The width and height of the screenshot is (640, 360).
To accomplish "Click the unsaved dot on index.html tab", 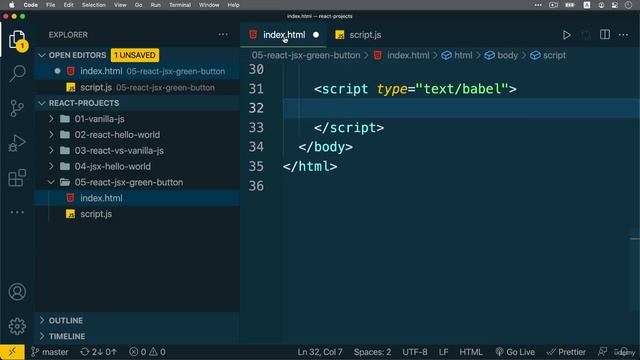I will coord(316,35).
